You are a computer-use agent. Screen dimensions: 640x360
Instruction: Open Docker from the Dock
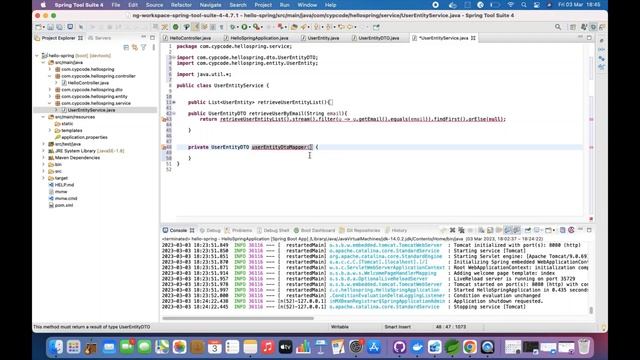click(x=417, y=347)
